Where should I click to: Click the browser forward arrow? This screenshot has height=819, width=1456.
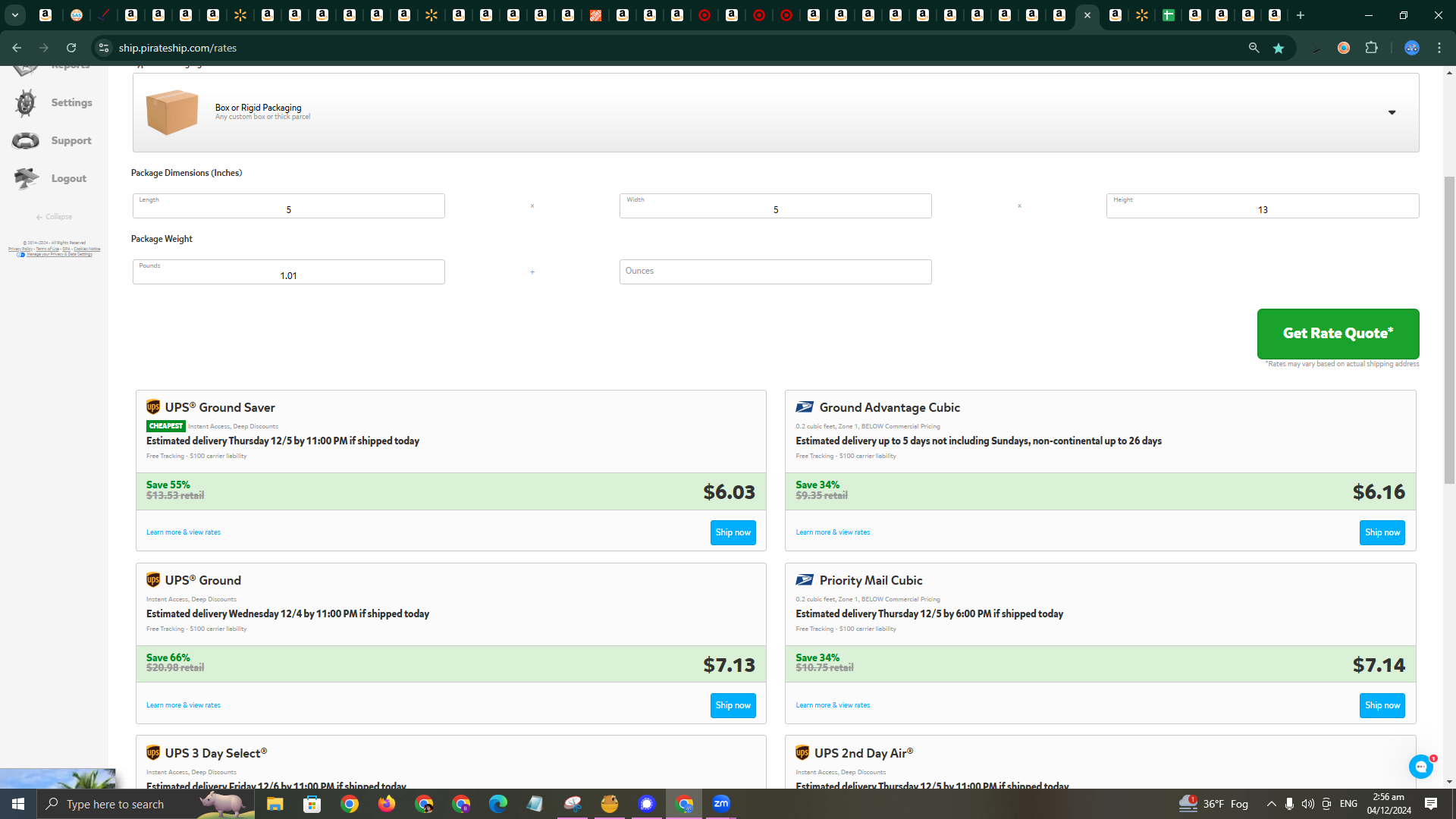click(44, 48)
